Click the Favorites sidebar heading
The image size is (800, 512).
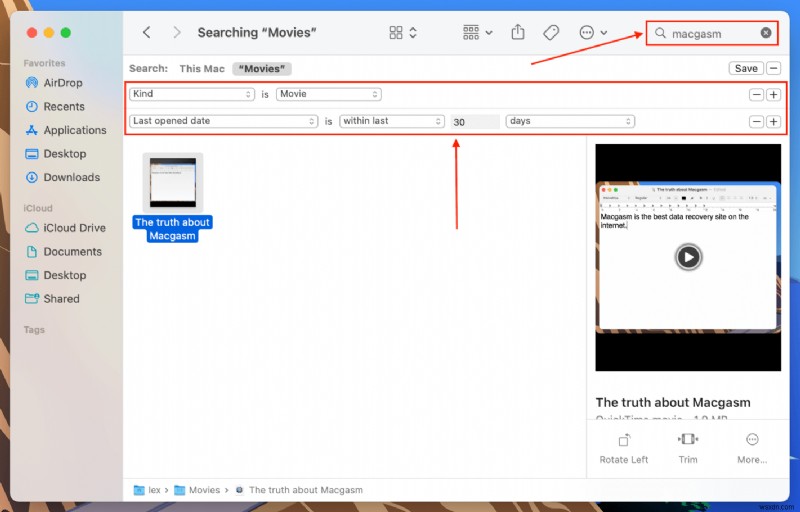pyautogui.click(x=44, y=63)
